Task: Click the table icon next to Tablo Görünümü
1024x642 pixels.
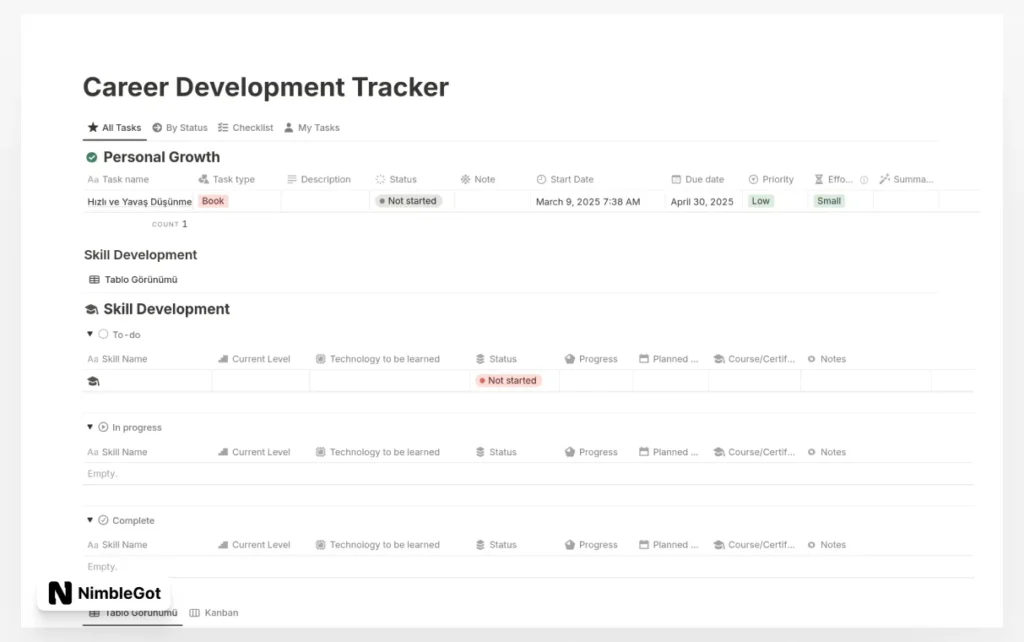Action: click(94, 280)
